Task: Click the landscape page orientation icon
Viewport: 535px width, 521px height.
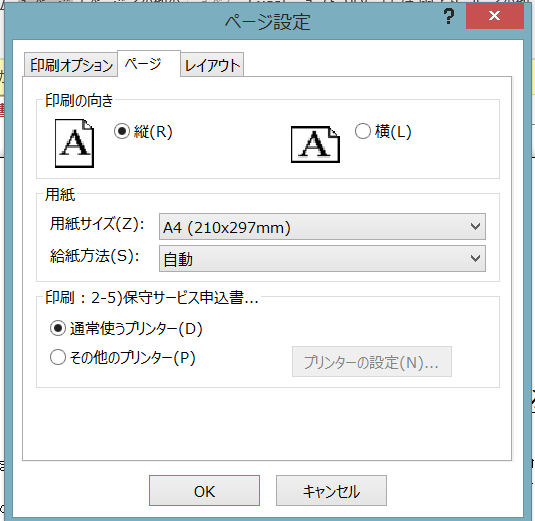Action: [315, 144]
